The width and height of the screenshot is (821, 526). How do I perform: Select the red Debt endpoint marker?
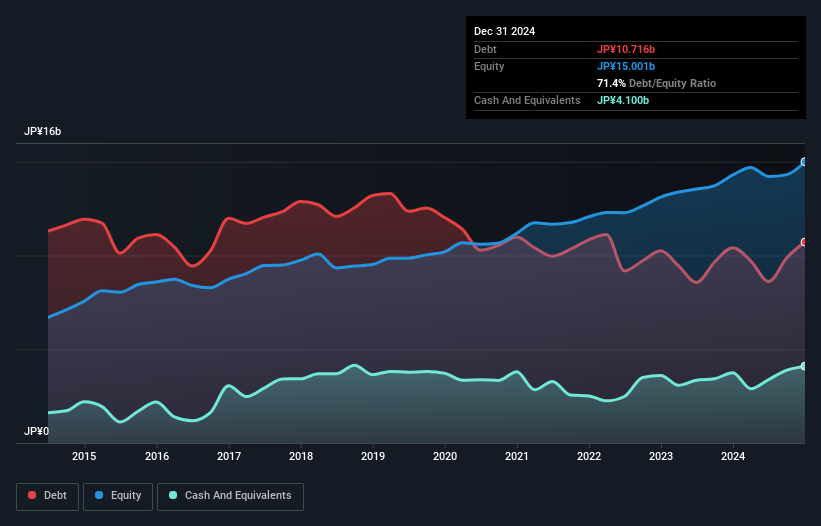point(804,242)
